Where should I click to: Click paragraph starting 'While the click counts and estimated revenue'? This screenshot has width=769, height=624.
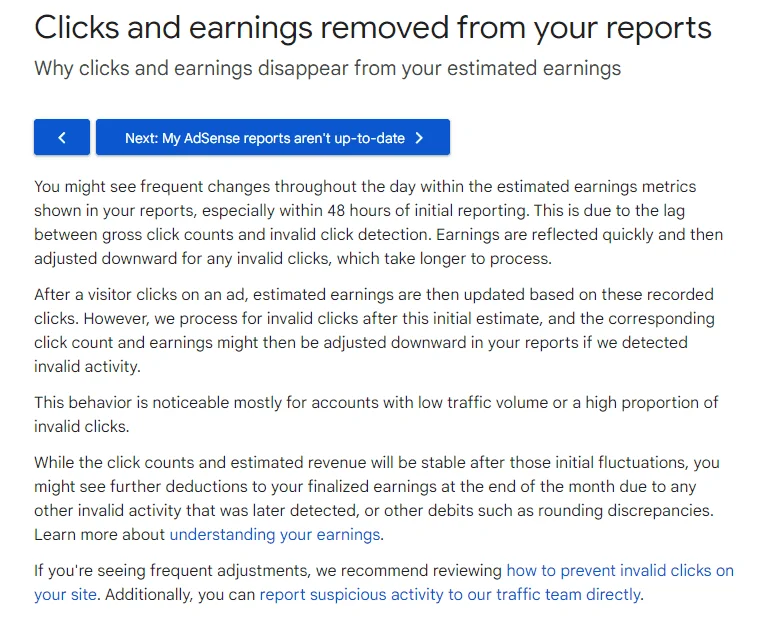pyautogui.click(x=377, y=498)
